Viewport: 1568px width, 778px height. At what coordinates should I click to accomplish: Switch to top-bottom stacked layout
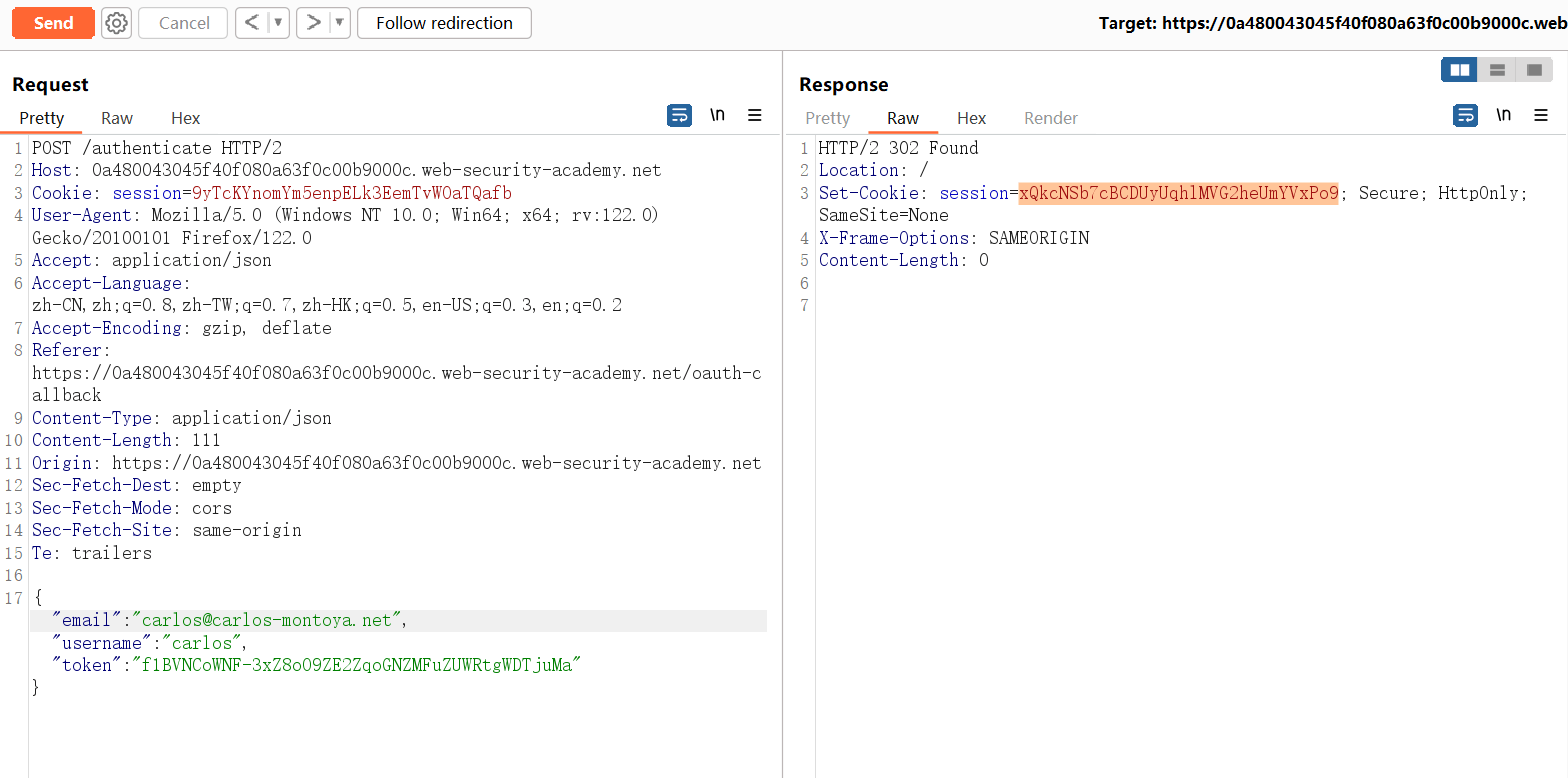[1497, 70]
